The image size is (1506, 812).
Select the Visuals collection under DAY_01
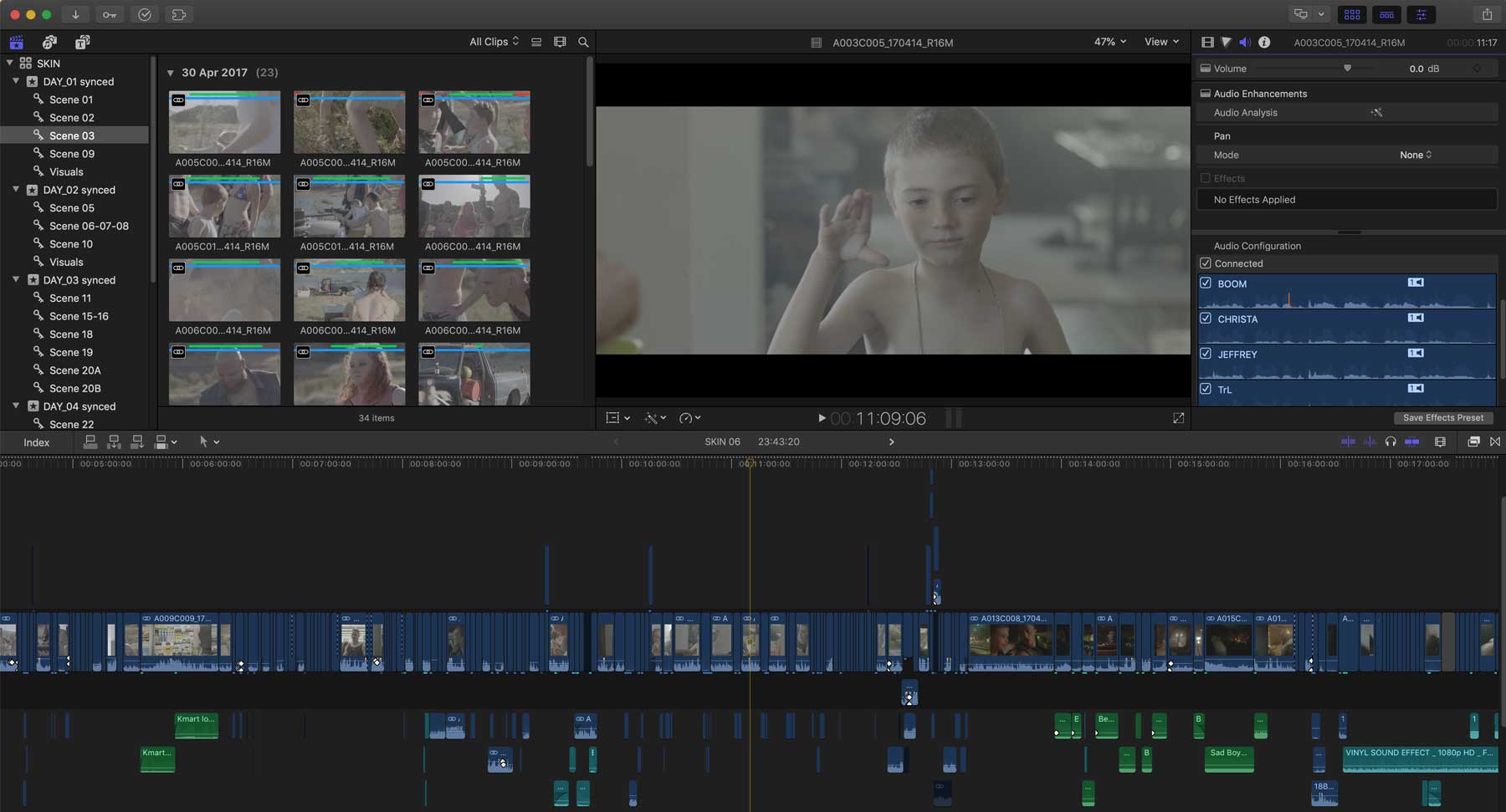pos(66,171)
